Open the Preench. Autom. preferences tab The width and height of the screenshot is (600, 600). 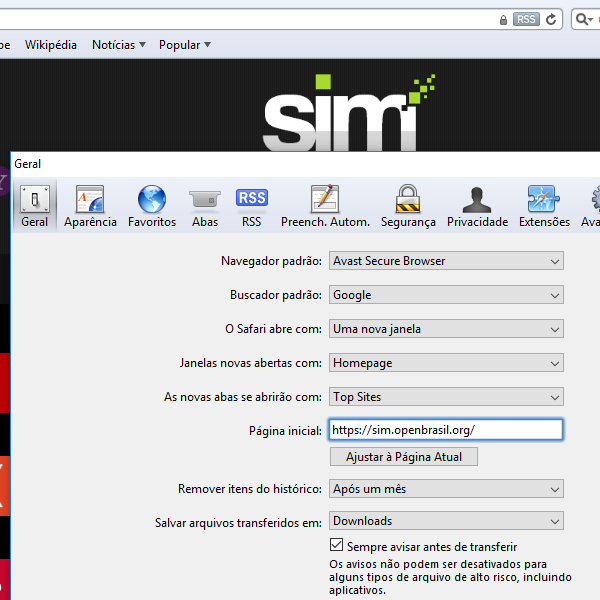coord(325,205)
